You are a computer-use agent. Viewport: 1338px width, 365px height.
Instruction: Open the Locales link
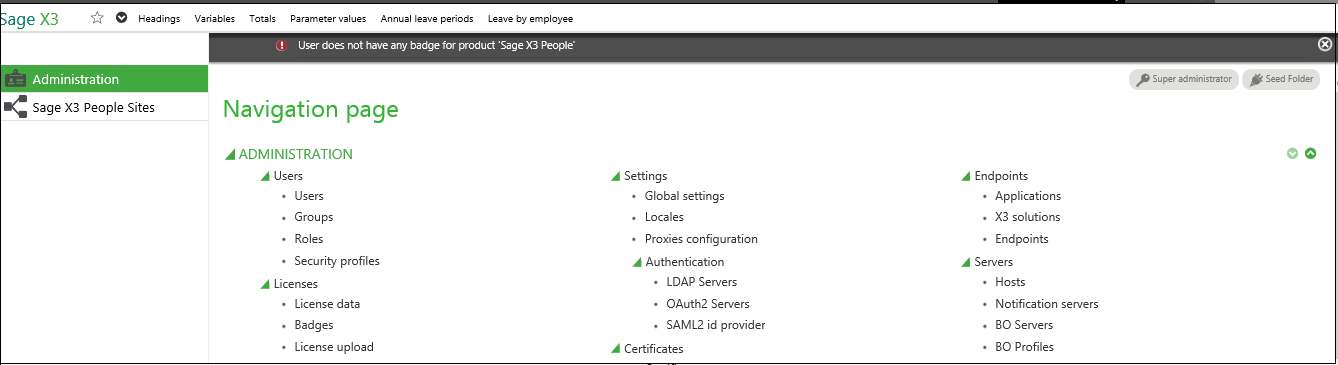(665, 217)
